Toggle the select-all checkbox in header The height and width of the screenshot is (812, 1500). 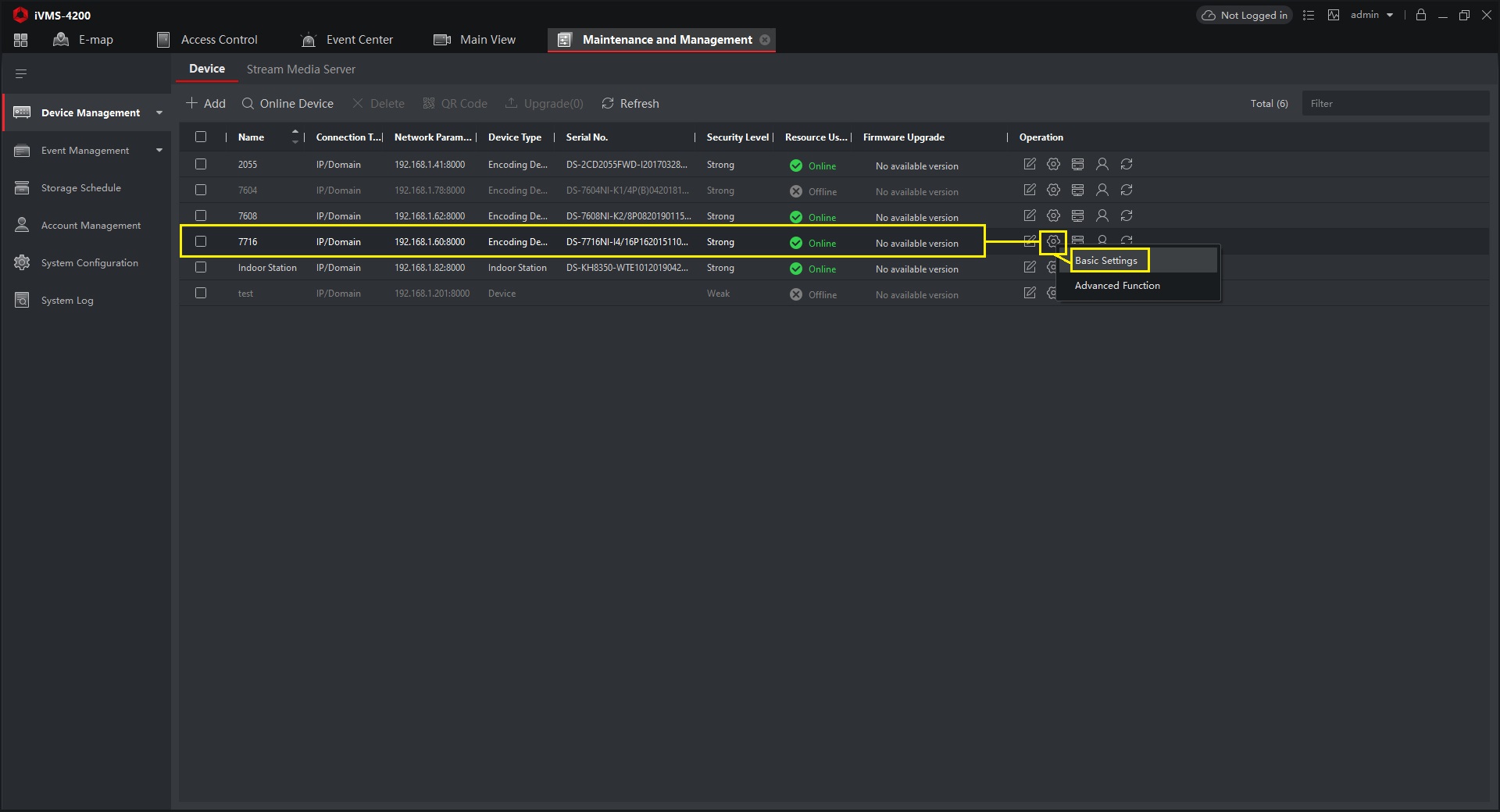(201, 137)
